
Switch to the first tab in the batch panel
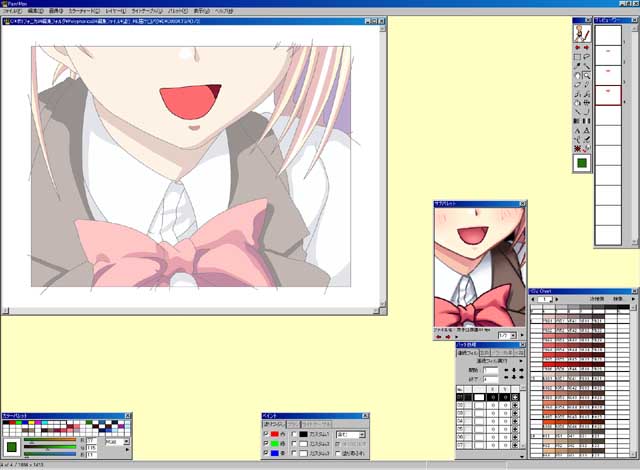click(468, 353)
